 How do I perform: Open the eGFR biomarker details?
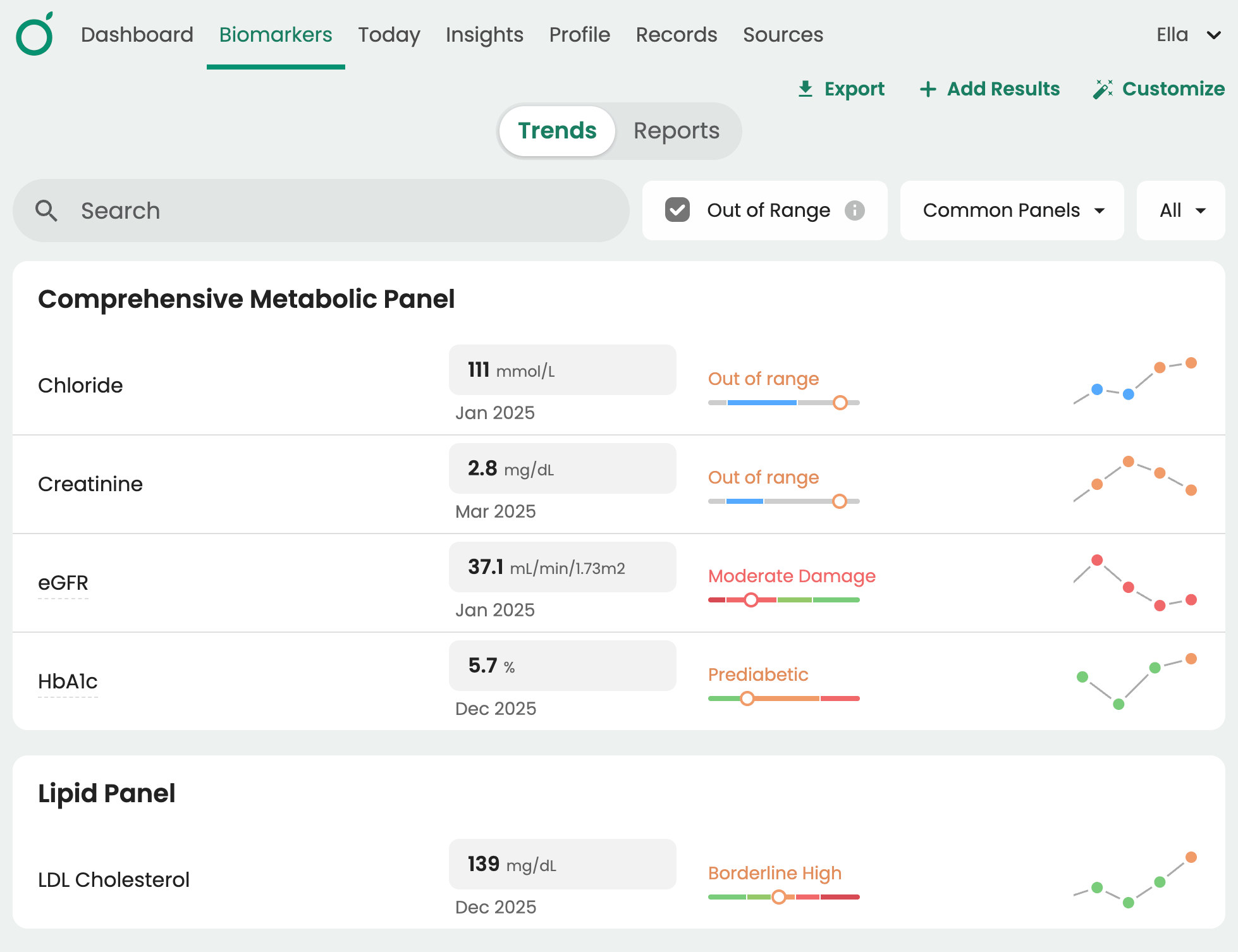point(63,583)
